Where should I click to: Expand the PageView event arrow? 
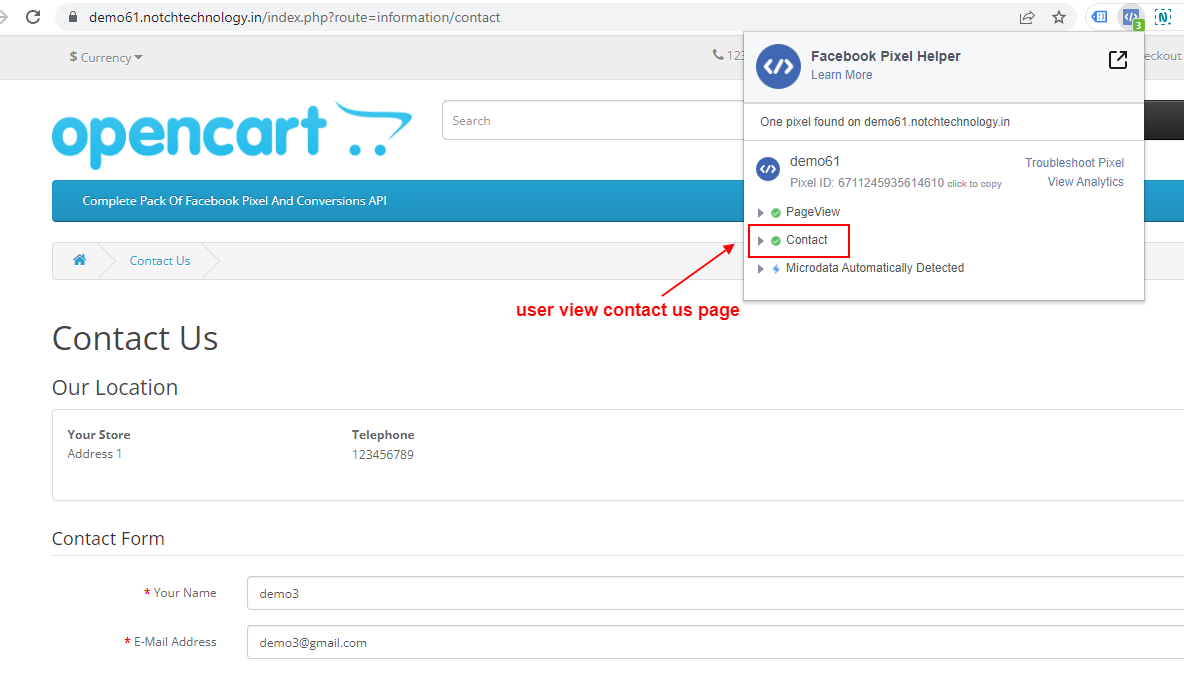pyautogui.click(x=760, y=213)
